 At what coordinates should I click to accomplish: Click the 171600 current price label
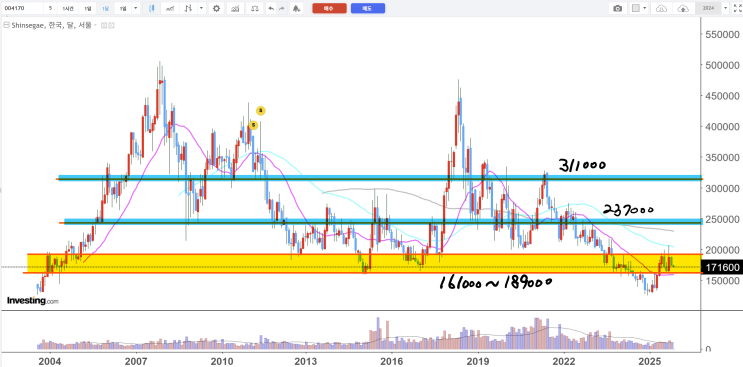pyautogui.click(x=722, y=268)
